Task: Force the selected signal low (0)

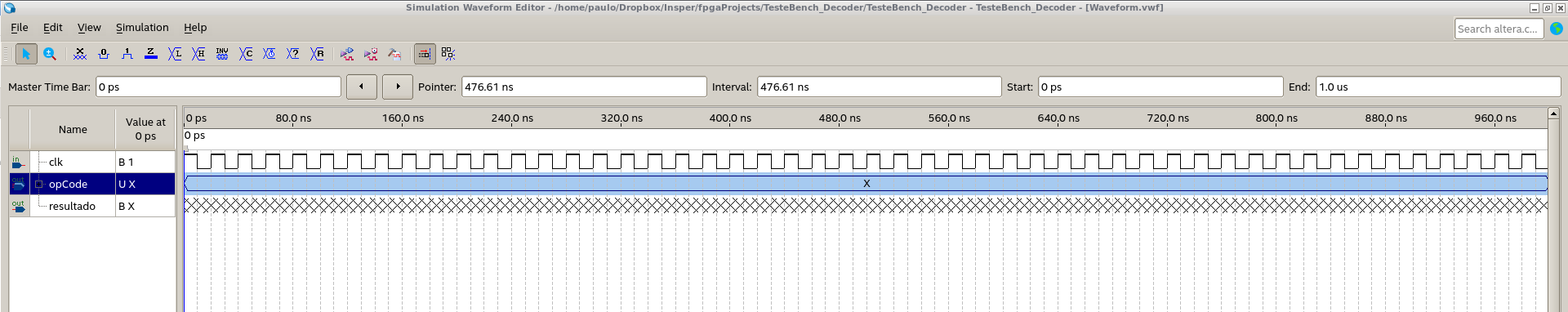Action: 104,54
